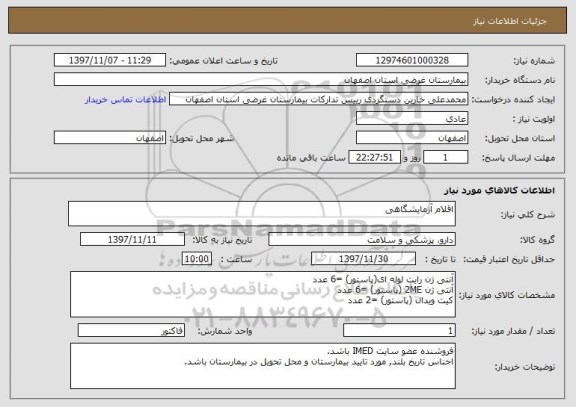The image size is (576, 407).
Task: Click the label ایجاد کننده درخواست
Action: pyautogui.click(x=513, y=100)
